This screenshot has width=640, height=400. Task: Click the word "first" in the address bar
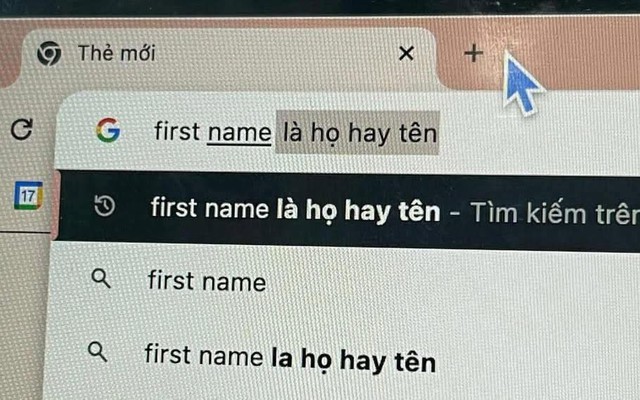[177, 131]
